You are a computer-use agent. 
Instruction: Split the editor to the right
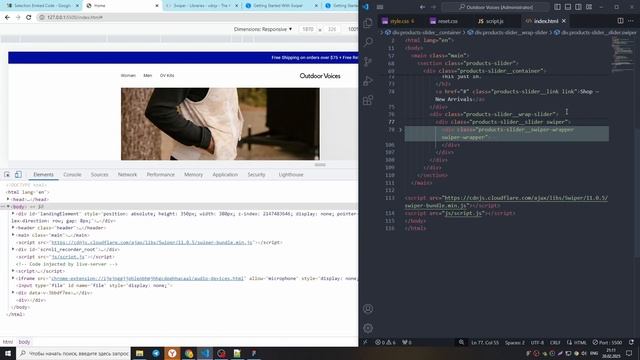(620, 21)
